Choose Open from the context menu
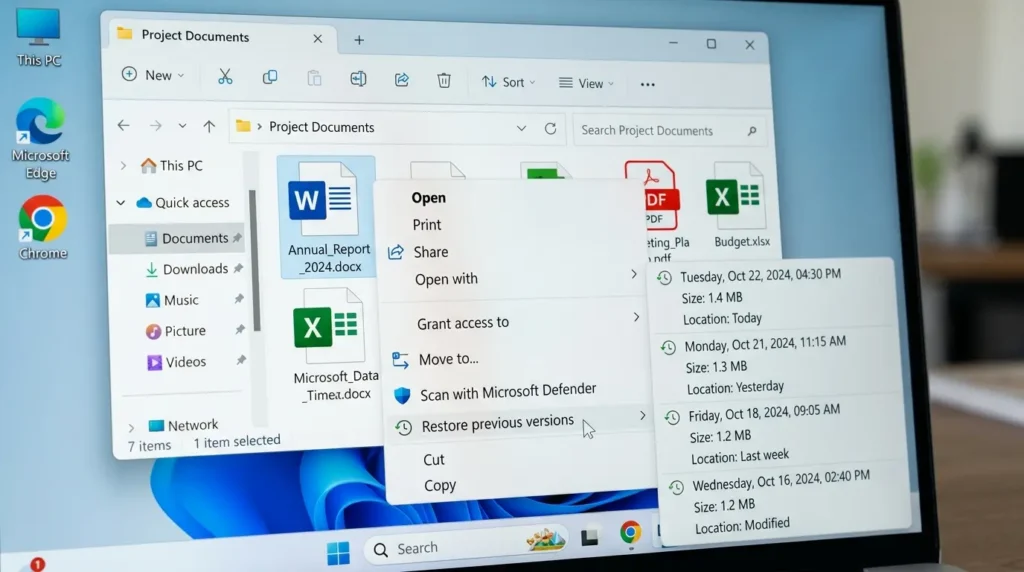This screenshot has height=572, width=1024. tap(428, 198)
